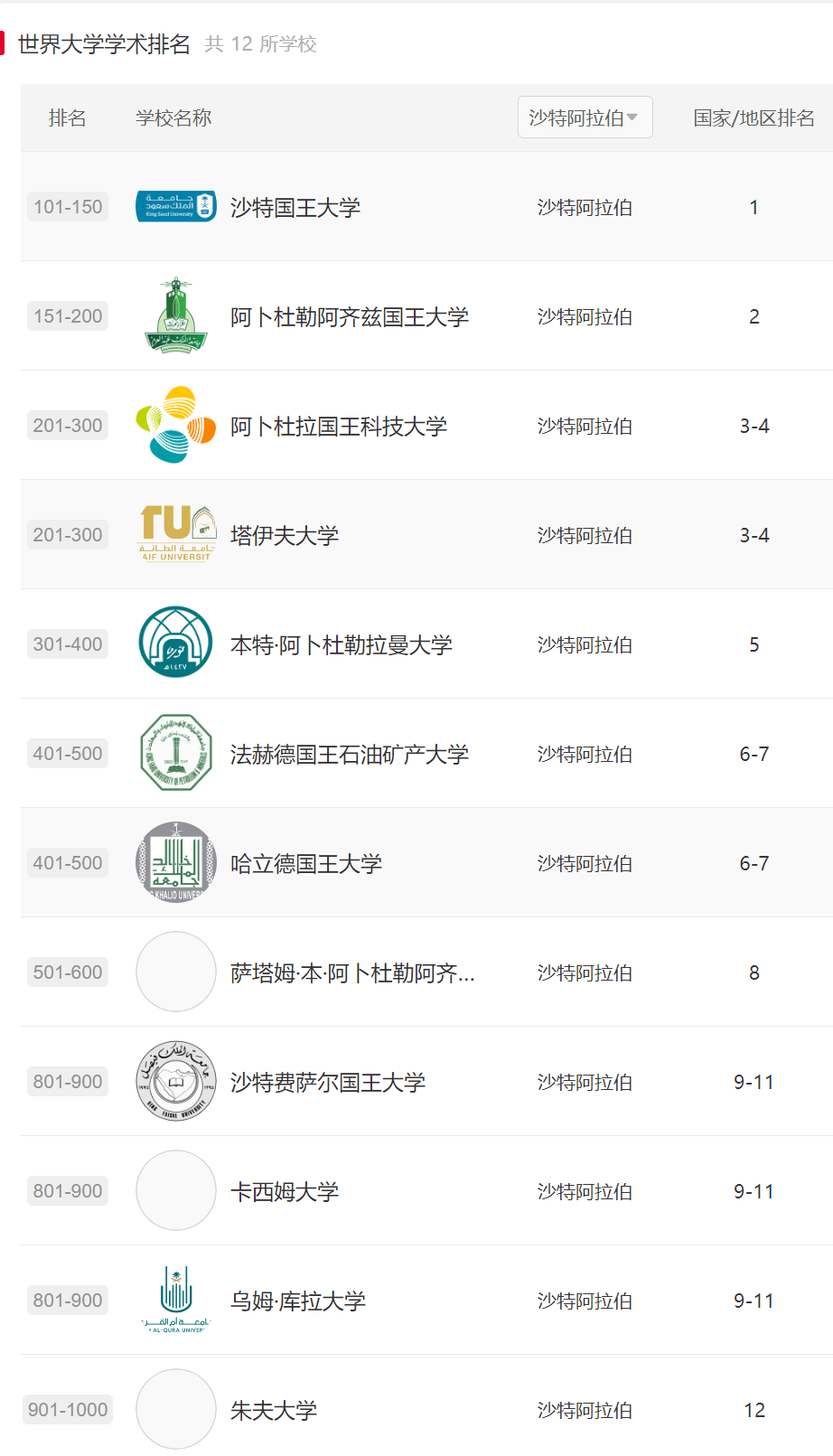The height and width of the screenshot is (1456, 833).
Task: Open the 法赫德国王石油矿产大学 link
Action: coord(350,754)
